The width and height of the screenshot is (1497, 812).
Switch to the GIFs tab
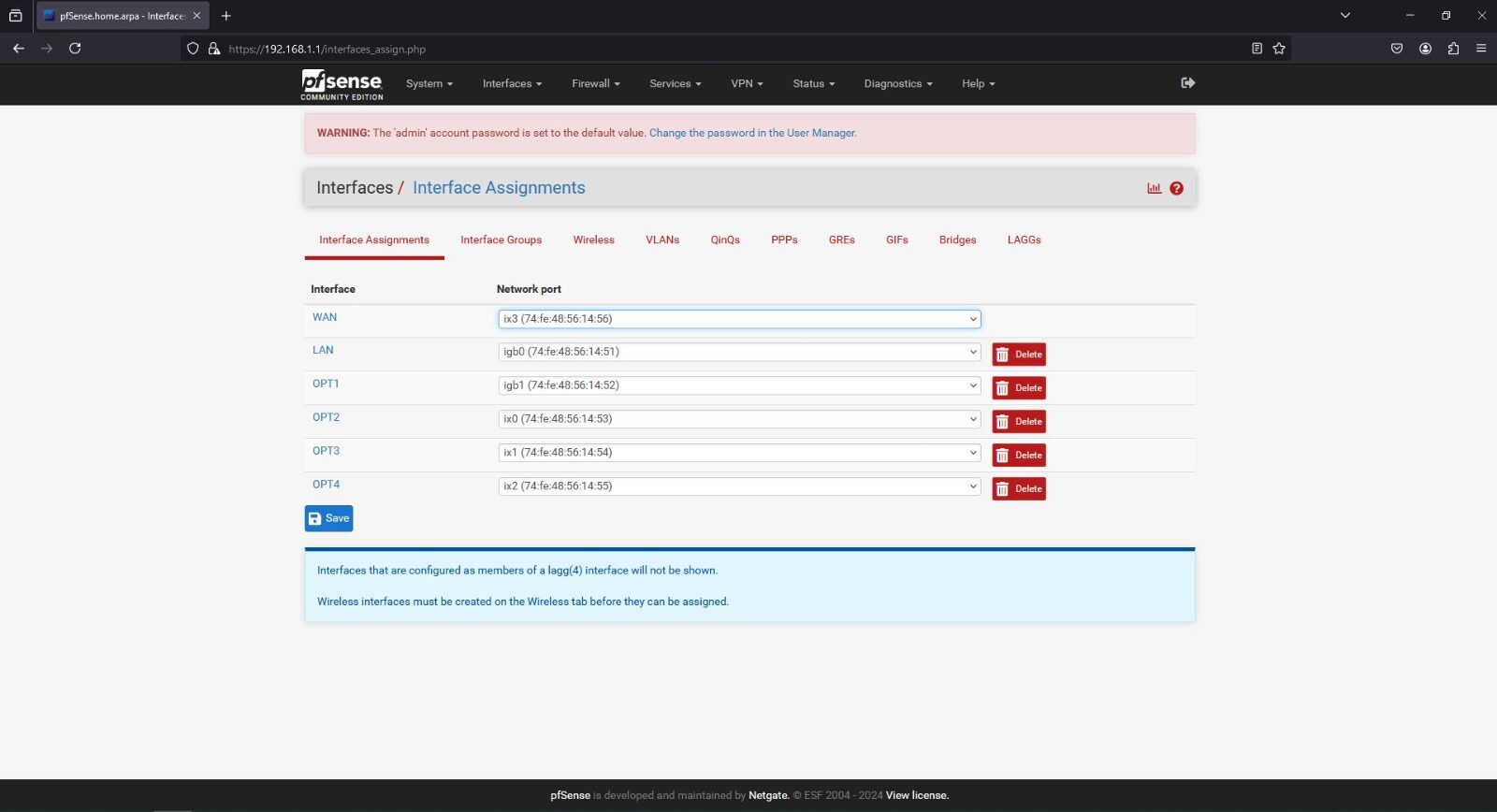tap(897, 240)
